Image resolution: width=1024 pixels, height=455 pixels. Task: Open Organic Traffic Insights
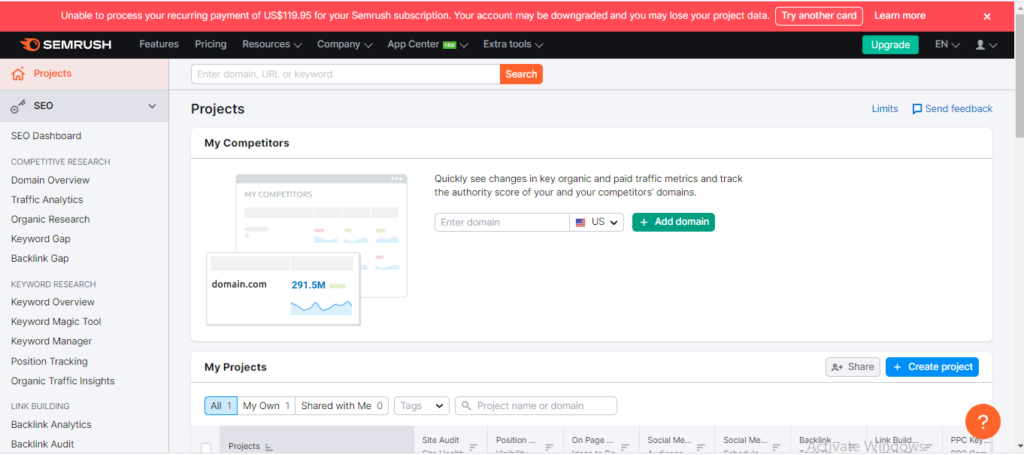[63, 381]
